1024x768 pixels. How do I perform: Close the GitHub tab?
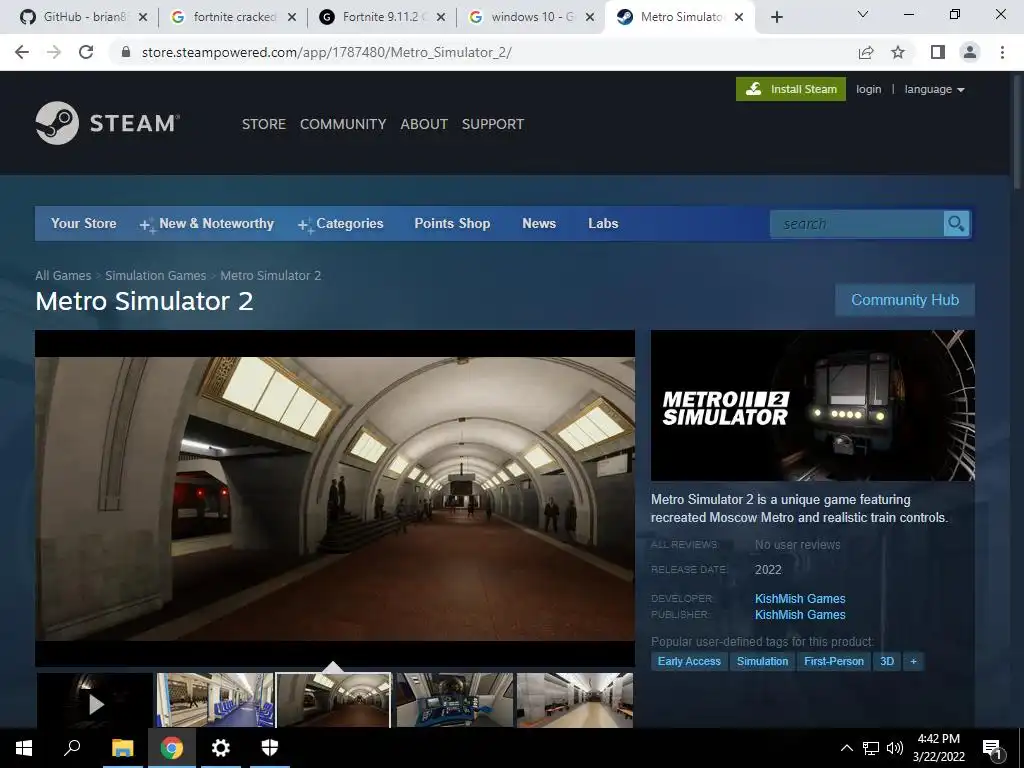click(143, 18)
